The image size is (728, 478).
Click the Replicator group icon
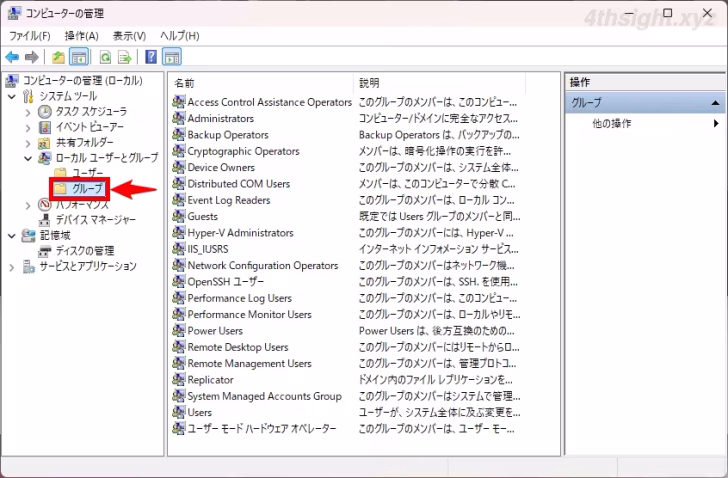point(179,379)
